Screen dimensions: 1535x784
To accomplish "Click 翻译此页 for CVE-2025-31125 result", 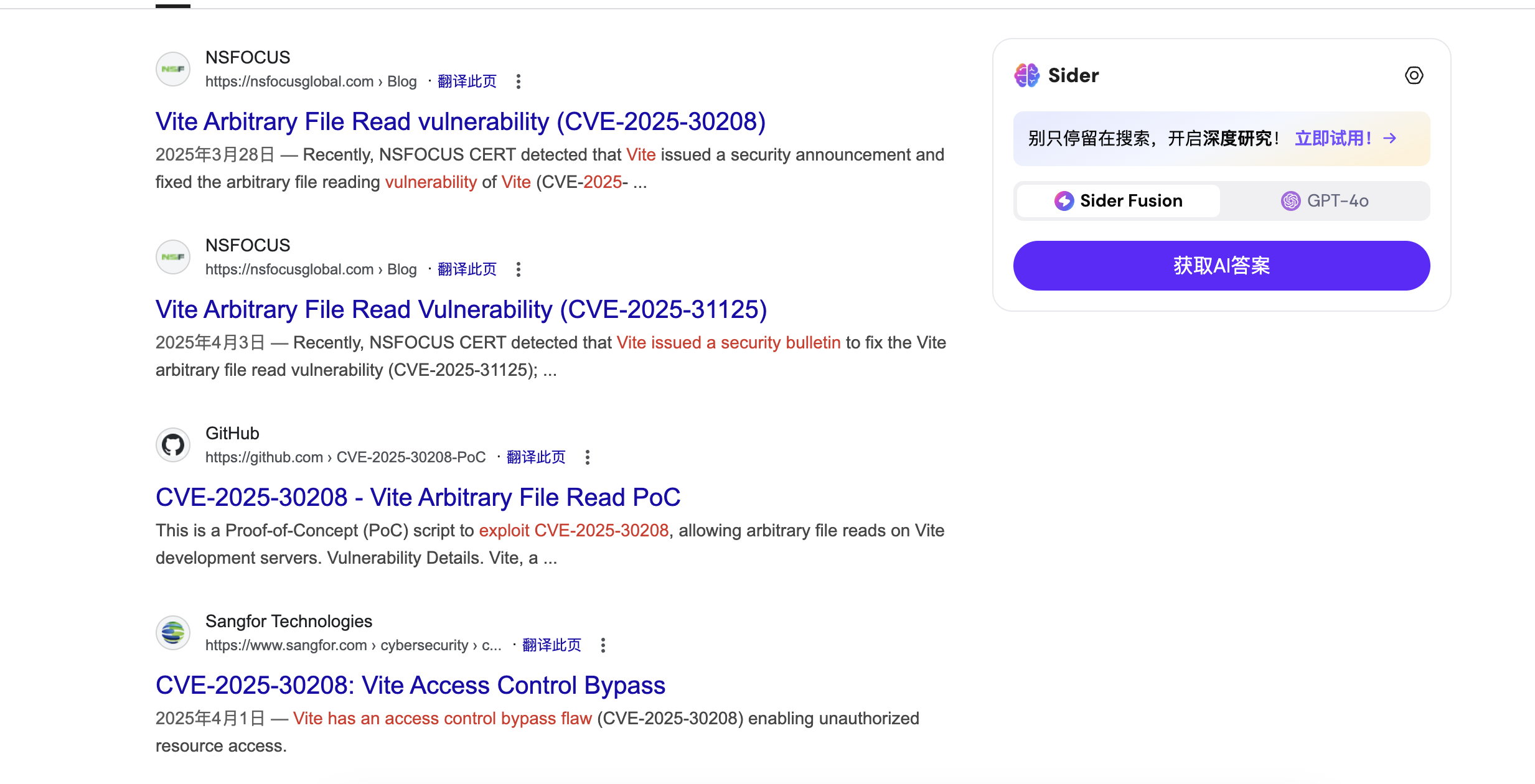I will point(467,269).
